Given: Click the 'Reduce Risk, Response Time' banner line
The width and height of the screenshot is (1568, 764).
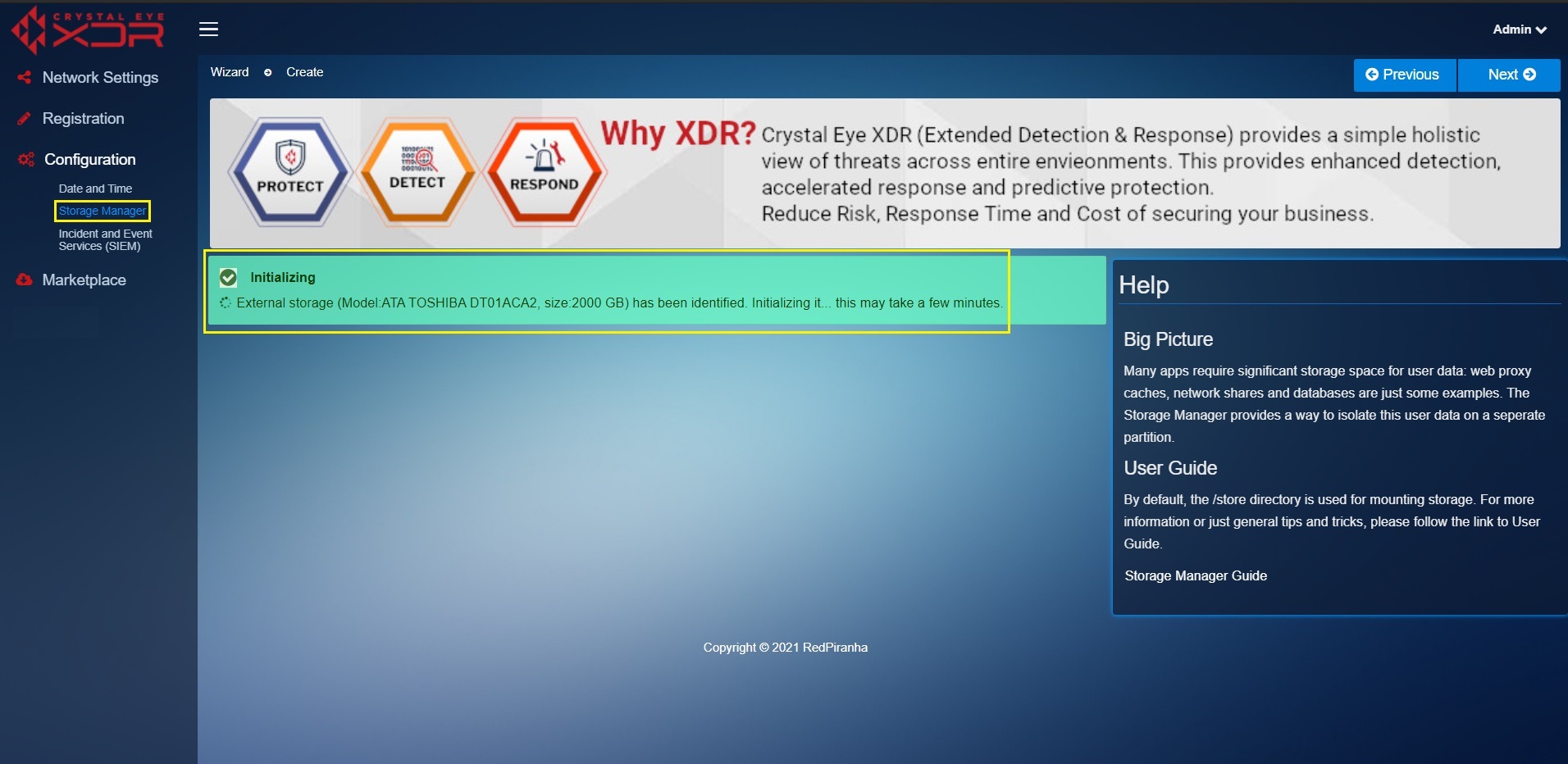Looking at the screenshot, I should click(x=1068, y=214).
